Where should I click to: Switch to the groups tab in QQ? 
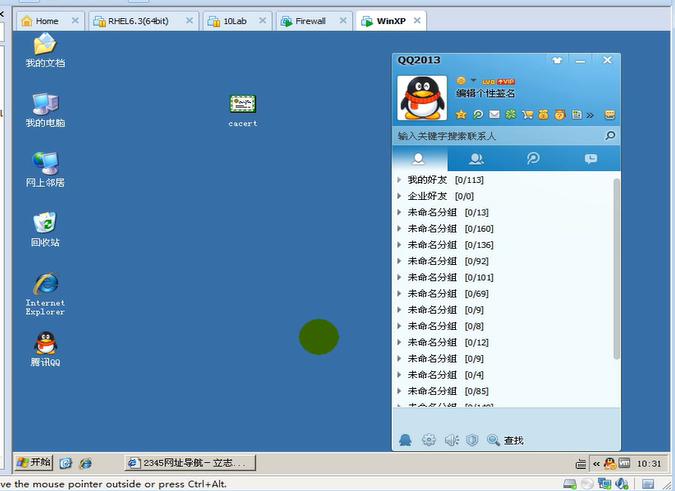476,159
